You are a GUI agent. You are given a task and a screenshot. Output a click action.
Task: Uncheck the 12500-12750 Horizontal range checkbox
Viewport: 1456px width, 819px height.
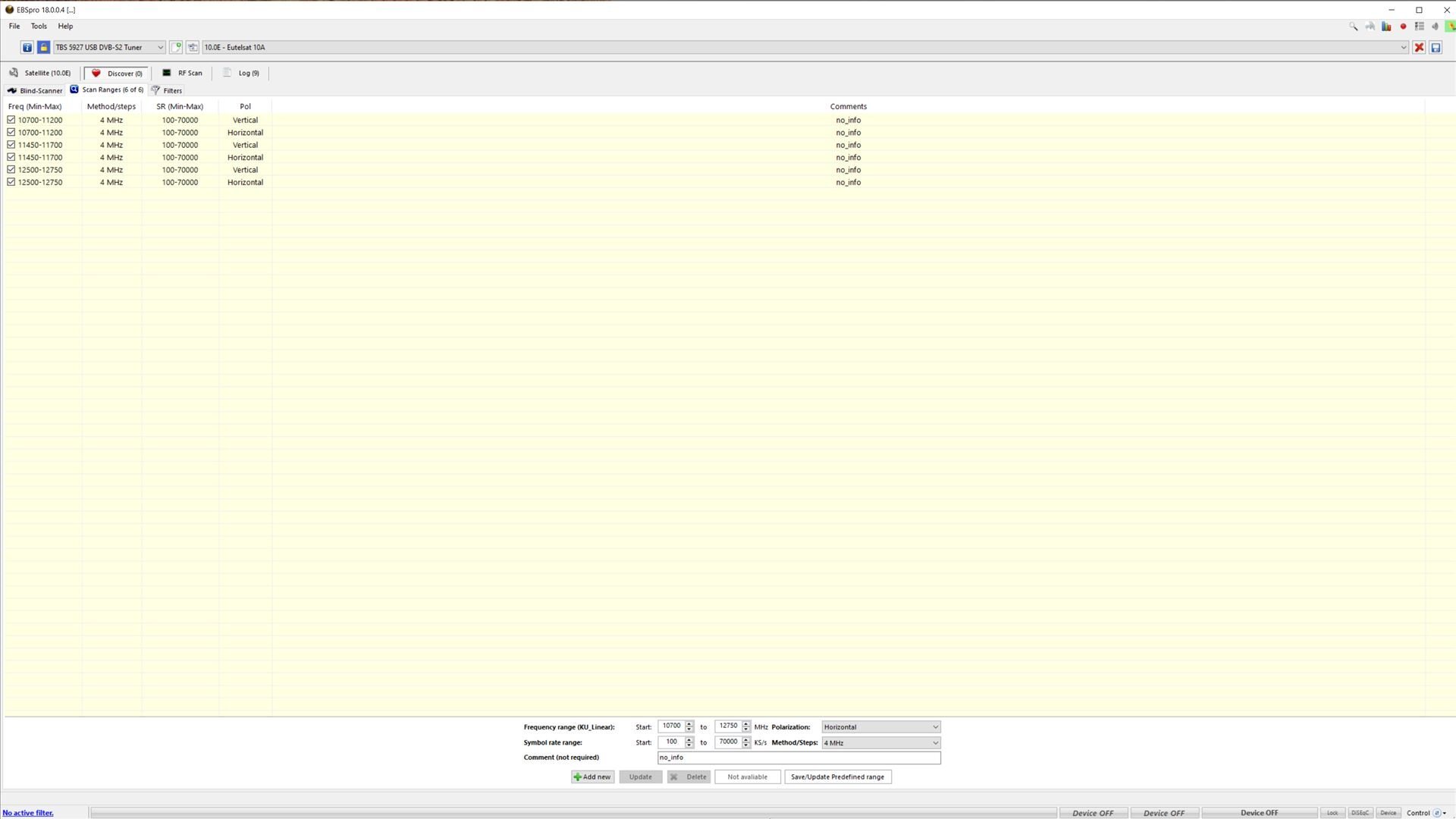click(x=11, y=182)
